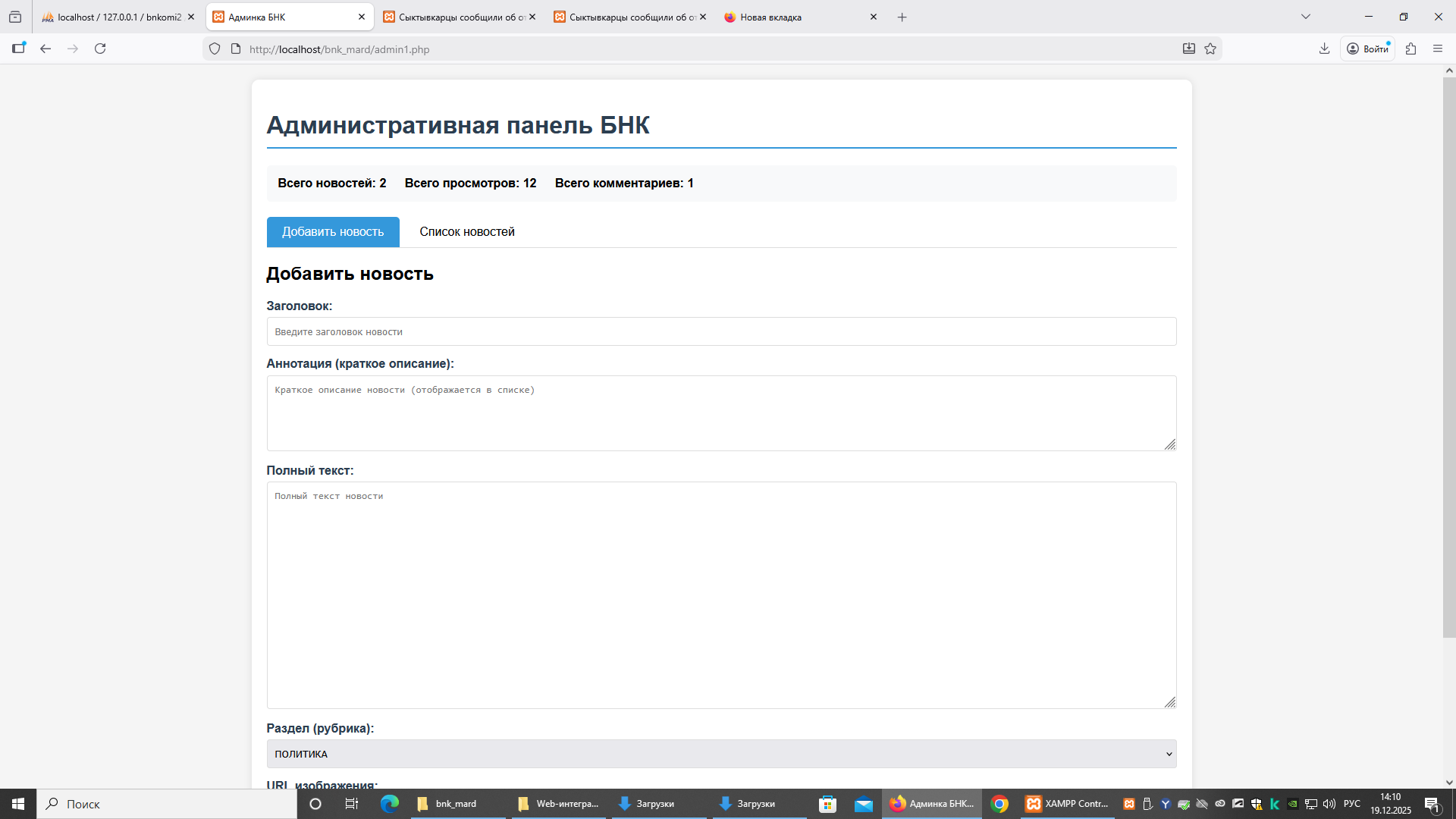Screen dimensions: 1456x819
Task: Click the browser reload page icon
Action: [x=100, y=49]
